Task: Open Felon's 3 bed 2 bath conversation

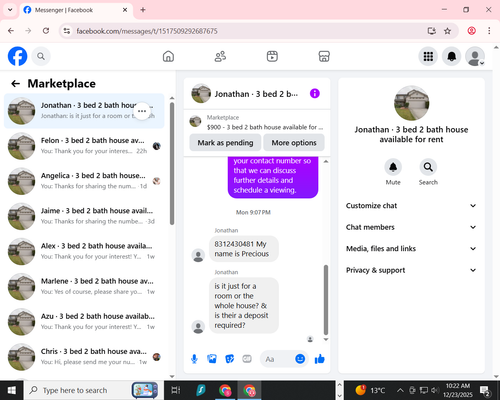Action: point(84,146)
